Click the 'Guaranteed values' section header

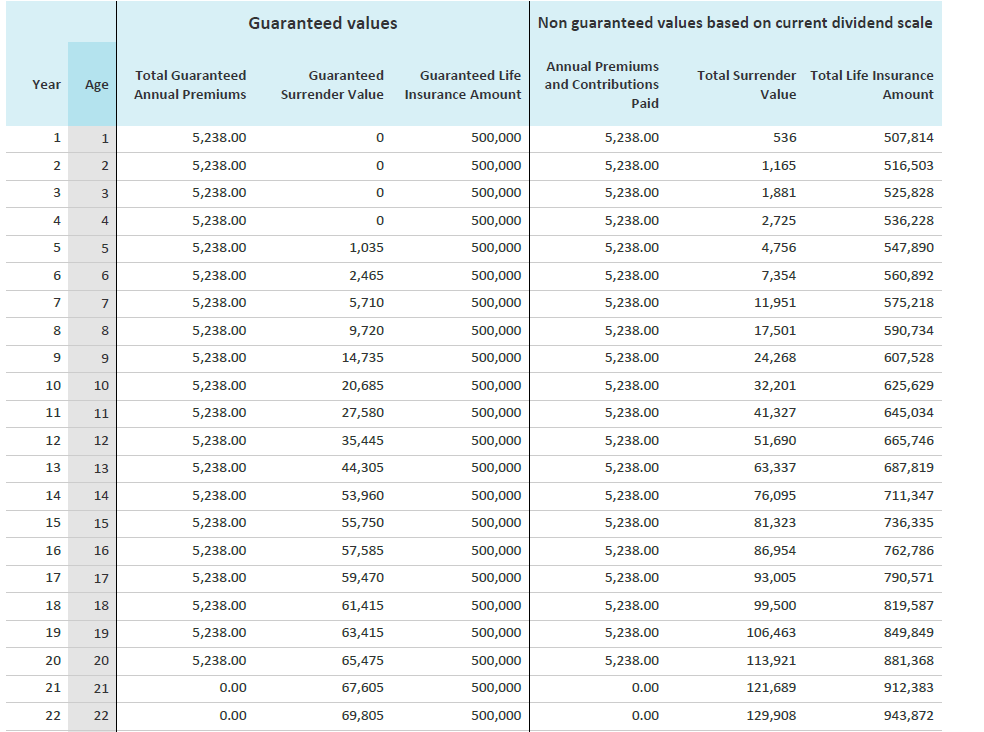pos(322,23)
